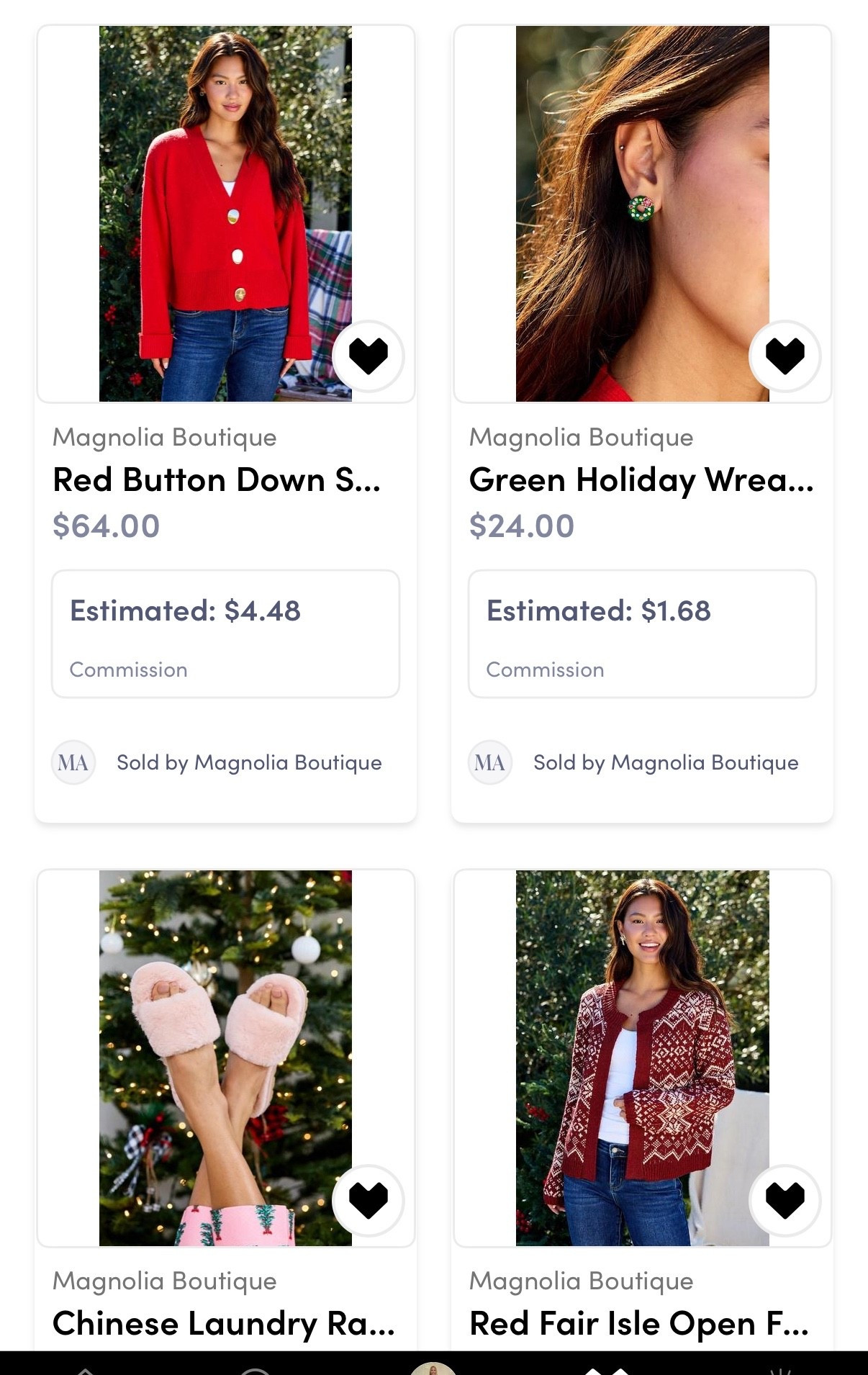The image size is (868, 1375).
Task: Toggle favorite heart on Chinese Laundry slippers
Action: click(x=368, y=1199)
